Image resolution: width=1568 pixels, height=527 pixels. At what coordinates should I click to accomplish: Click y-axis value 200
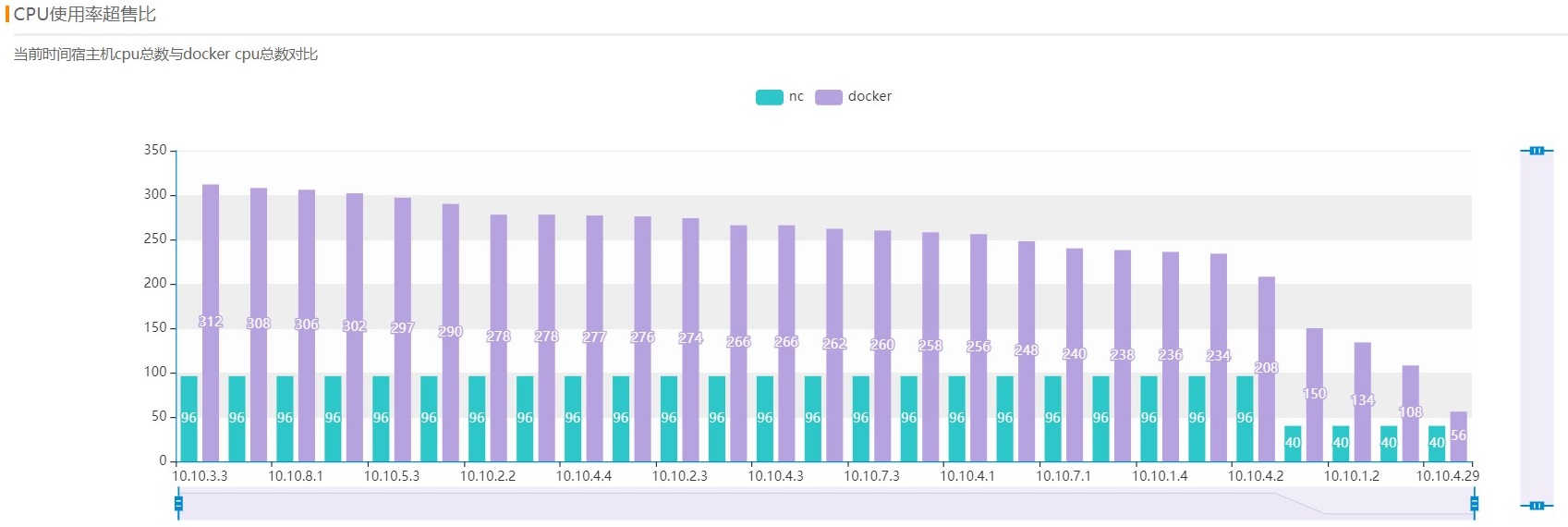tap(155, 283)
